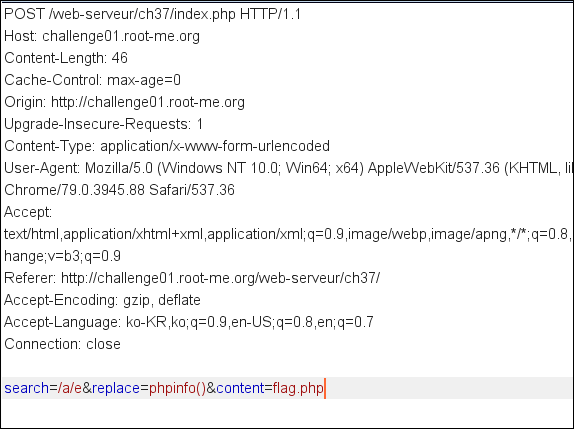Click the /a/e search value

70,388
